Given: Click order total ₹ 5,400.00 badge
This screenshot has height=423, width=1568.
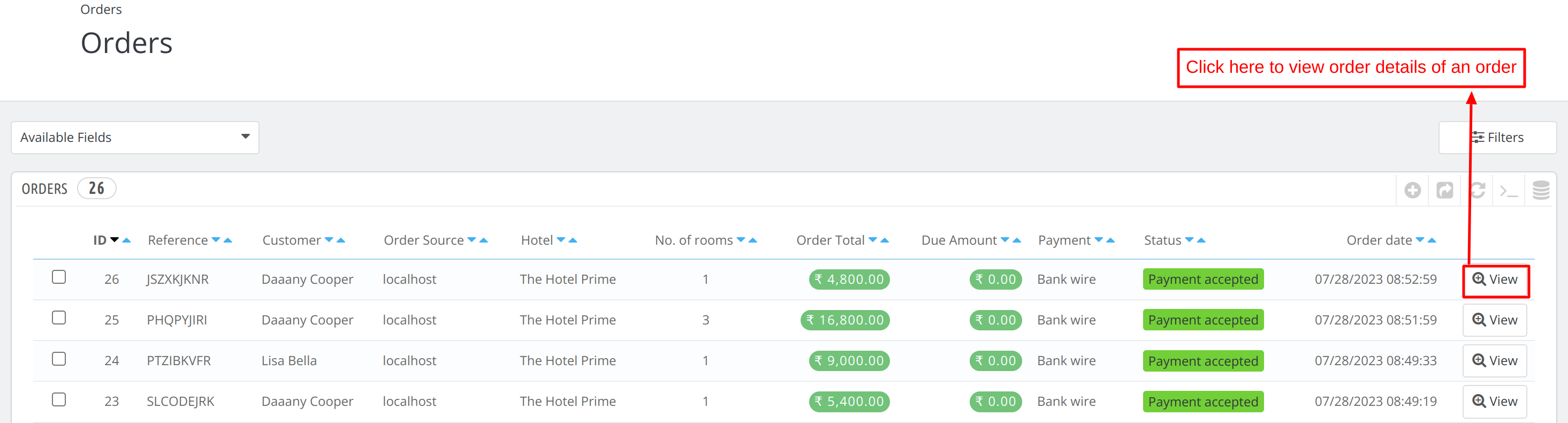Looking at the screenshot, I should pos(849,402).
